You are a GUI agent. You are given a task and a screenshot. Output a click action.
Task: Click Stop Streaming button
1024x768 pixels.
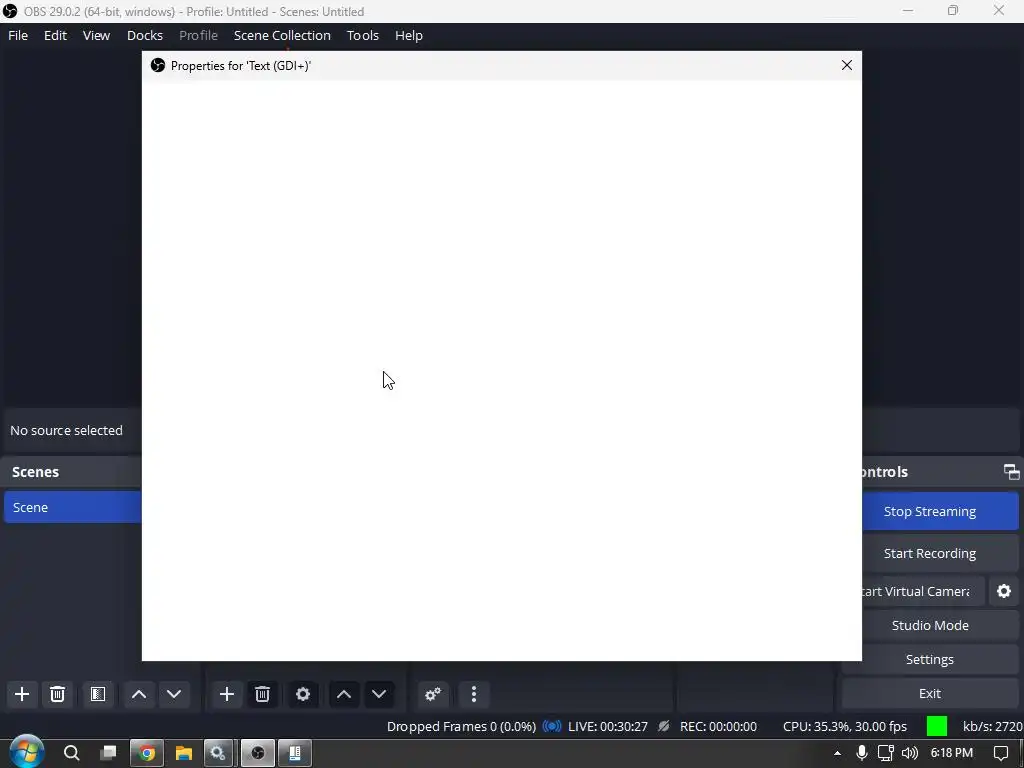(940, 511)
